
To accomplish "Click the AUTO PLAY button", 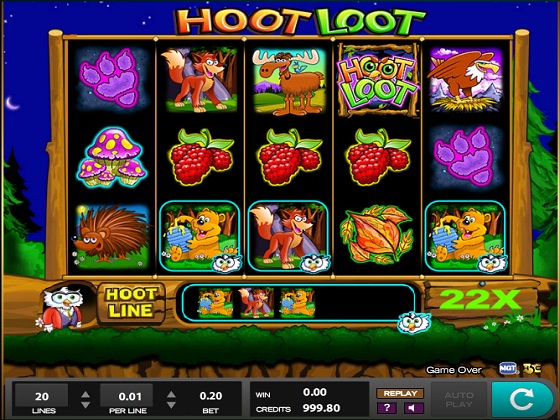I will pyautogui.click(x=459, y=400).
